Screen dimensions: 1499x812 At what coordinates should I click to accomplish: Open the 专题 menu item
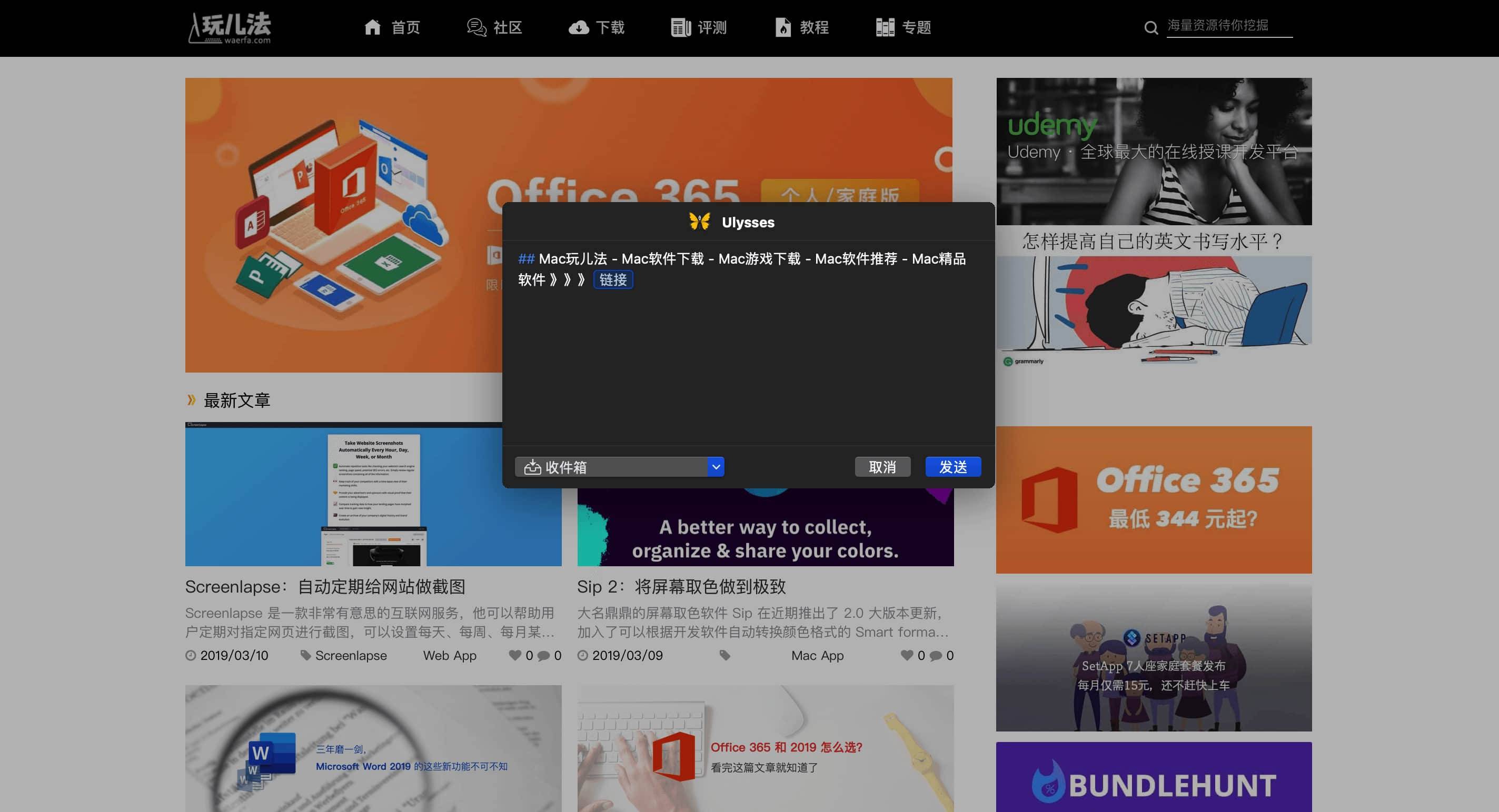pyautogui.click(x=917, y=27)
